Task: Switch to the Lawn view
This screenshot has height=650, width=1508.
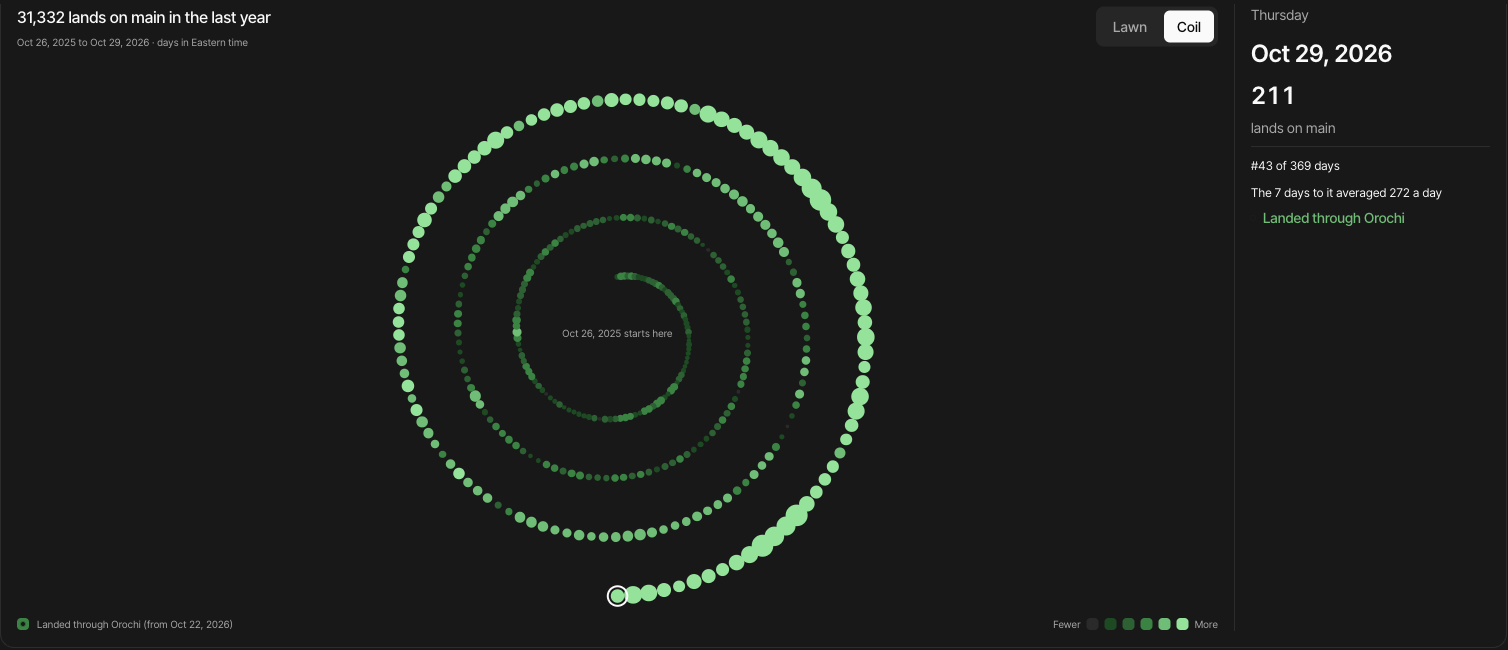Action: coord(1129,27)
